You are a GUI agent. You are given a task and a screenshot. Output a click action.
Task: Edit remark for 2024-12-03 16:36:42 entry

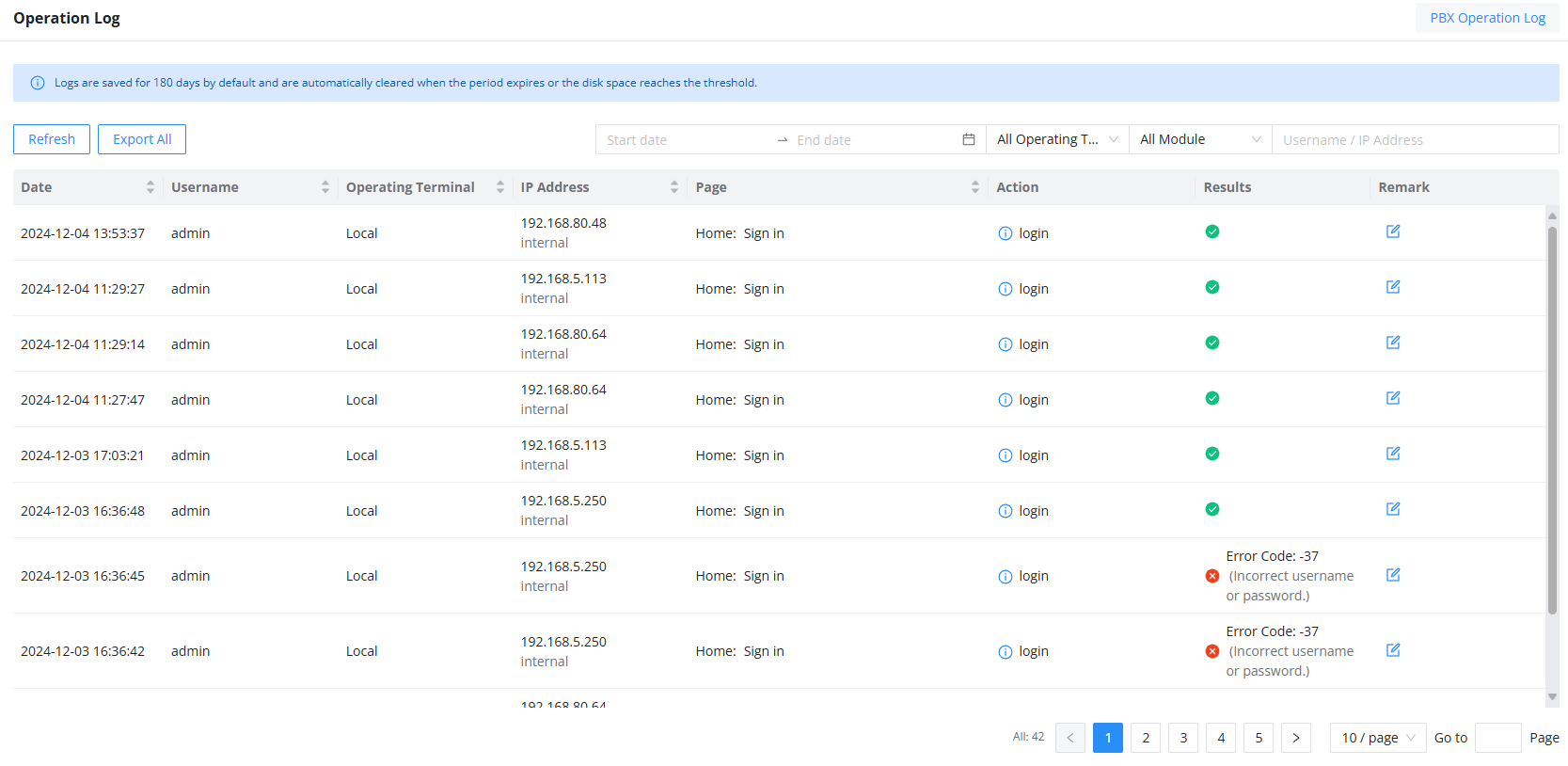[x=1393, y=650]
